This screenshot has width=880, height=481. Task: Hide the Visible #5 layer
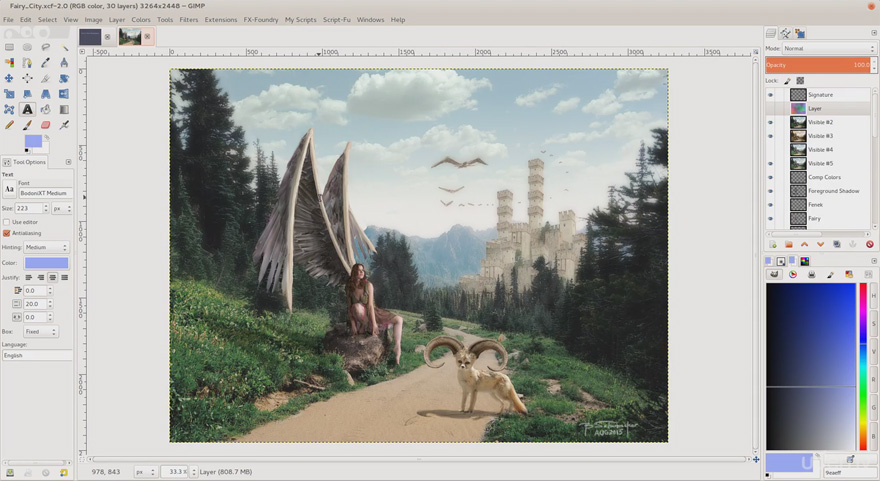[771, 163]
